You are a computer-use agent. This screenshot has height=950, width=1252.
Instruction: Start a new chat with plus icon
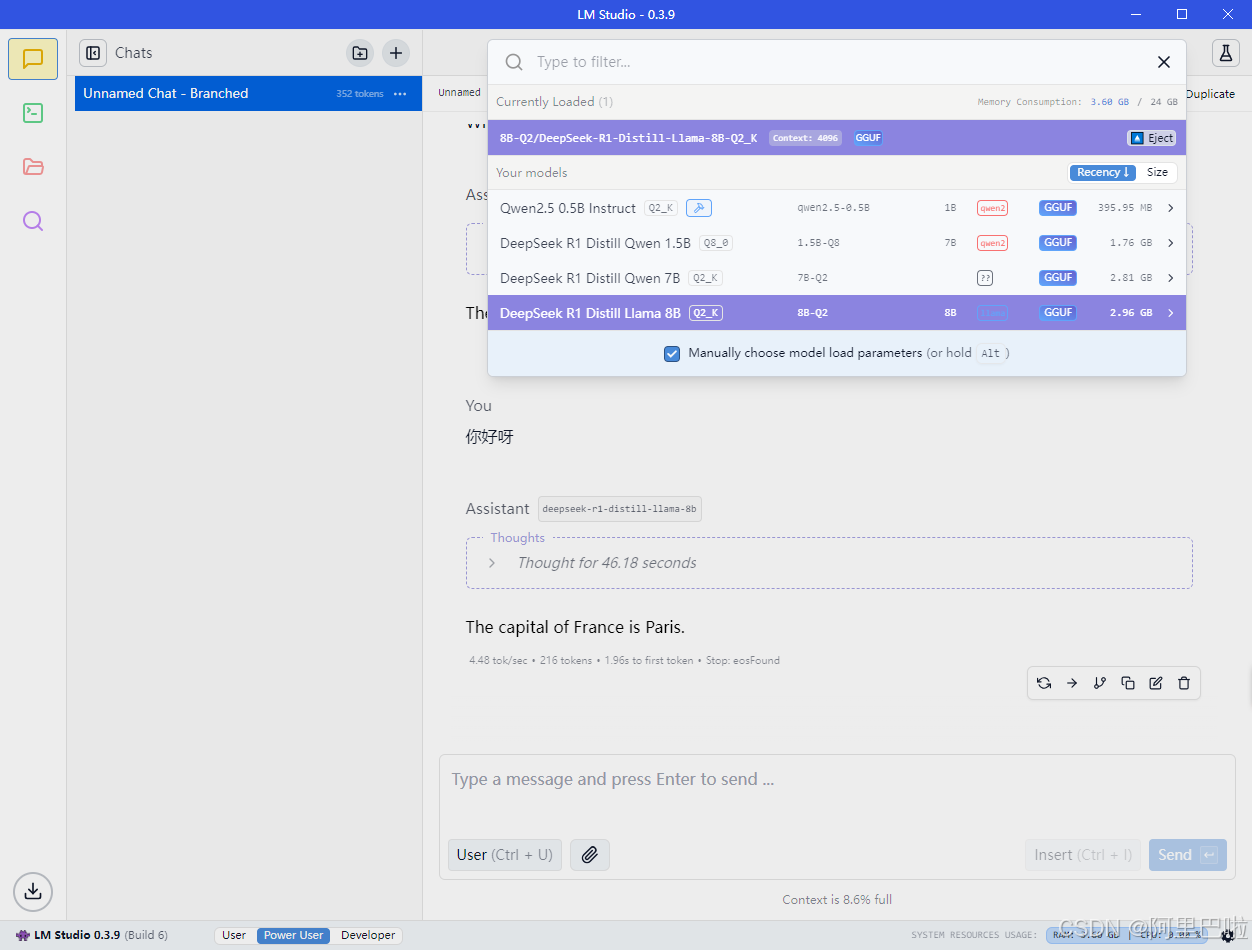pyautogui.click(x=396, y=53)
